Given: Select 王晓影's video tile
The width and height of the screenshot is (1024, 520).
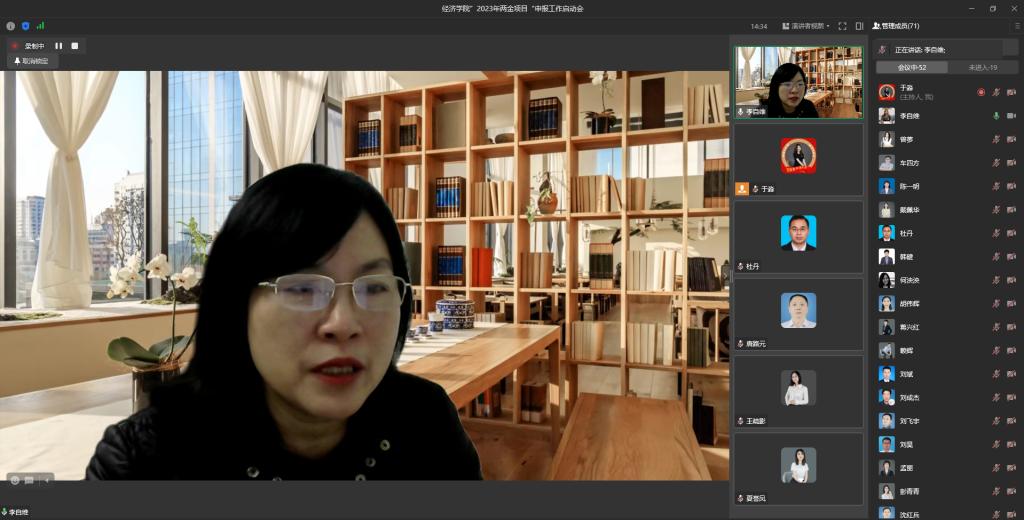Looking at the screenshot, I should point(798,391).
